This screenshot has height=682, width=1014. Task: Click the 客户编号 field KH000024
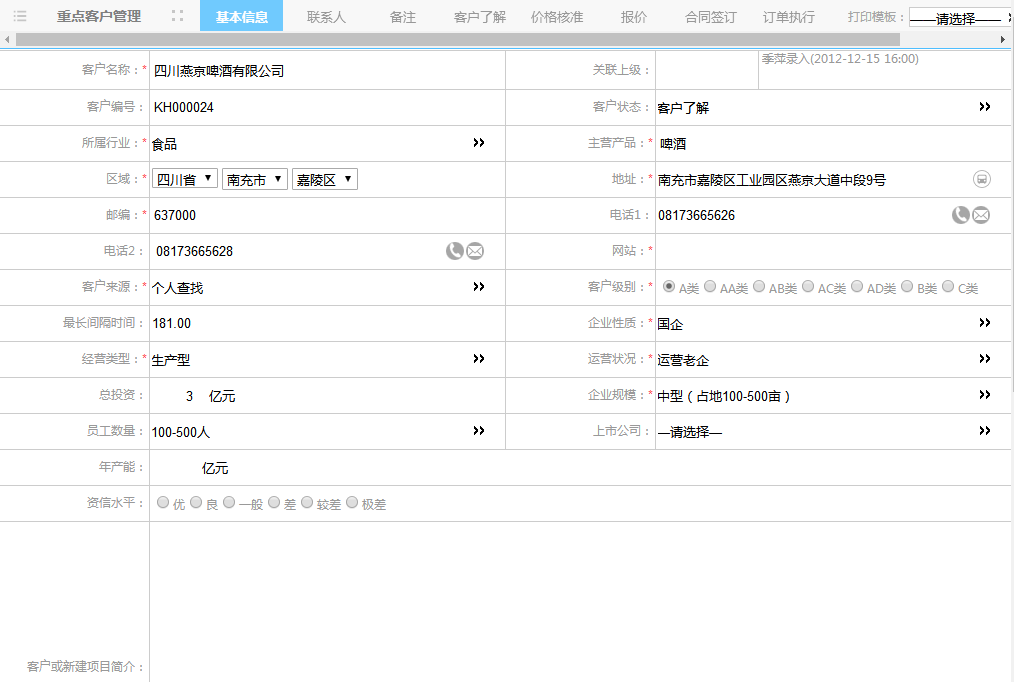point(327,107)
